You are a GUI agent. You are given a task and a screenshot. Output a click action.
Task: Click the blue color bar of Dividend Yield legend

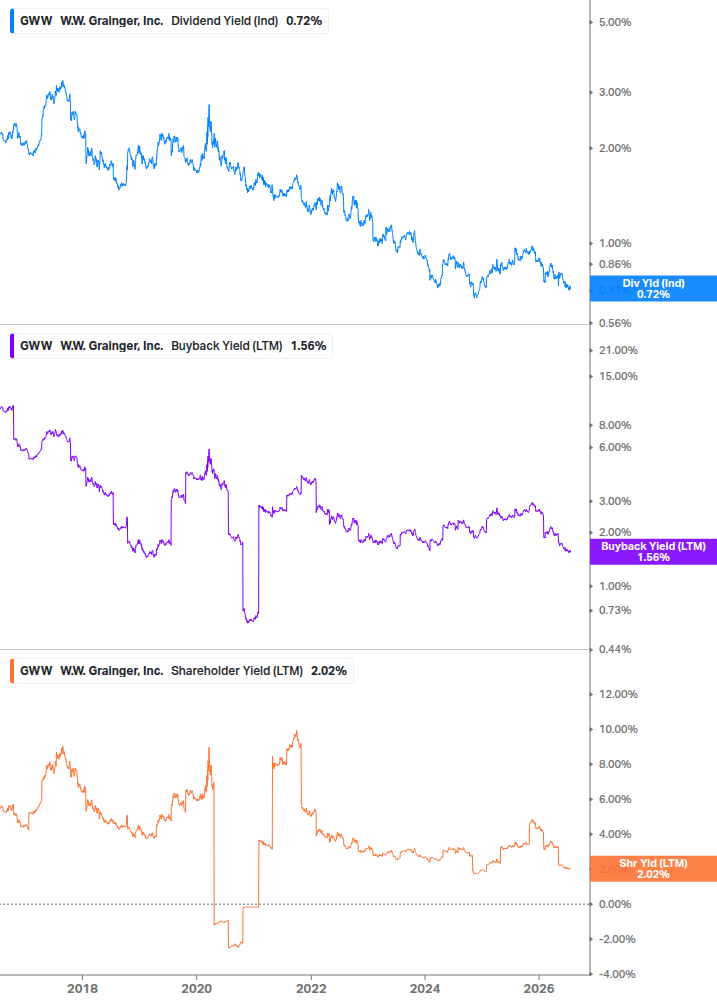(12, 21)
